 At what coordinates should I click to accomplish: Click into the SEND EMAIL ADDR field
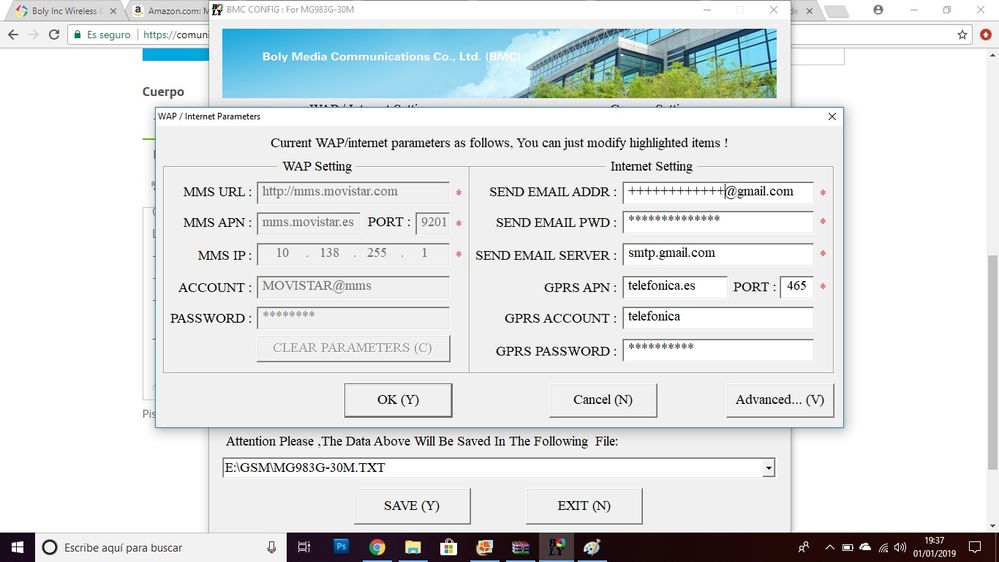717,192
